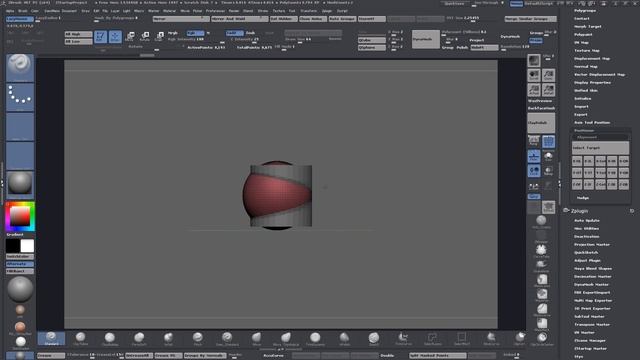Open the Material menu
The width and height of the screenshot is (640, 360).
[169, 11]
